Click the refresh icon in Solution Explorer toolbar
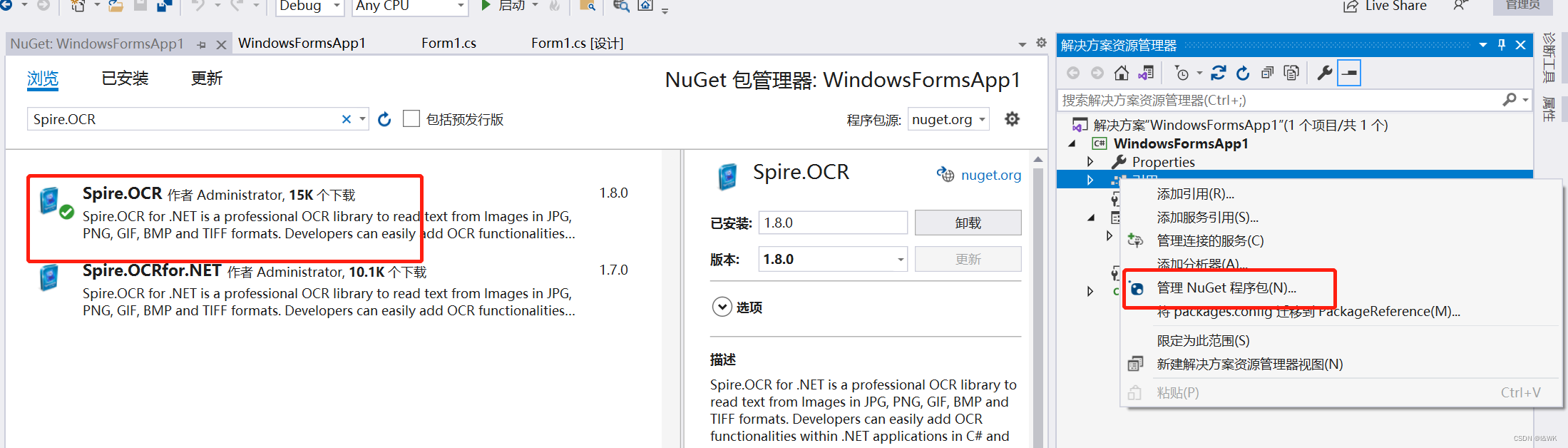 click(1243, 73)
